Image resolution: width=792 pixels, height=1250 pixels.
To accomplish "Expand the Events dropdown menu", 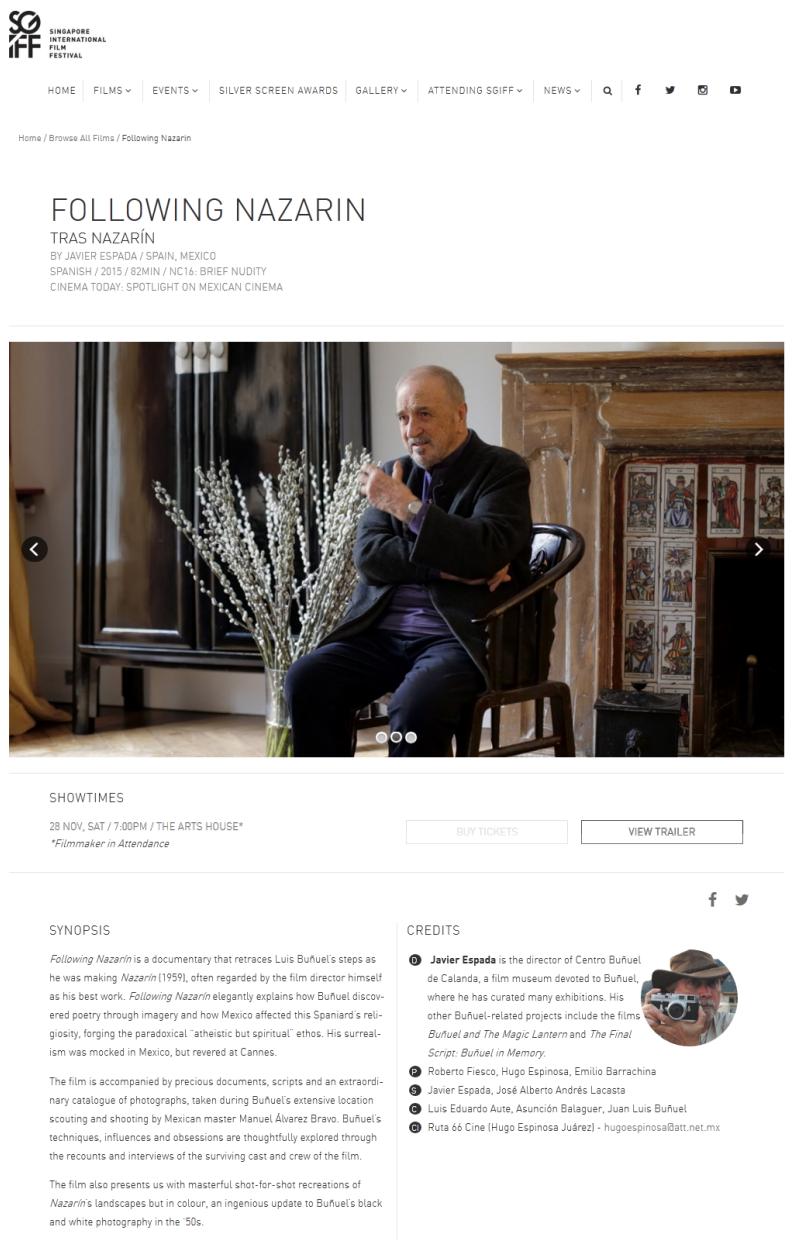I will (175, 90).
